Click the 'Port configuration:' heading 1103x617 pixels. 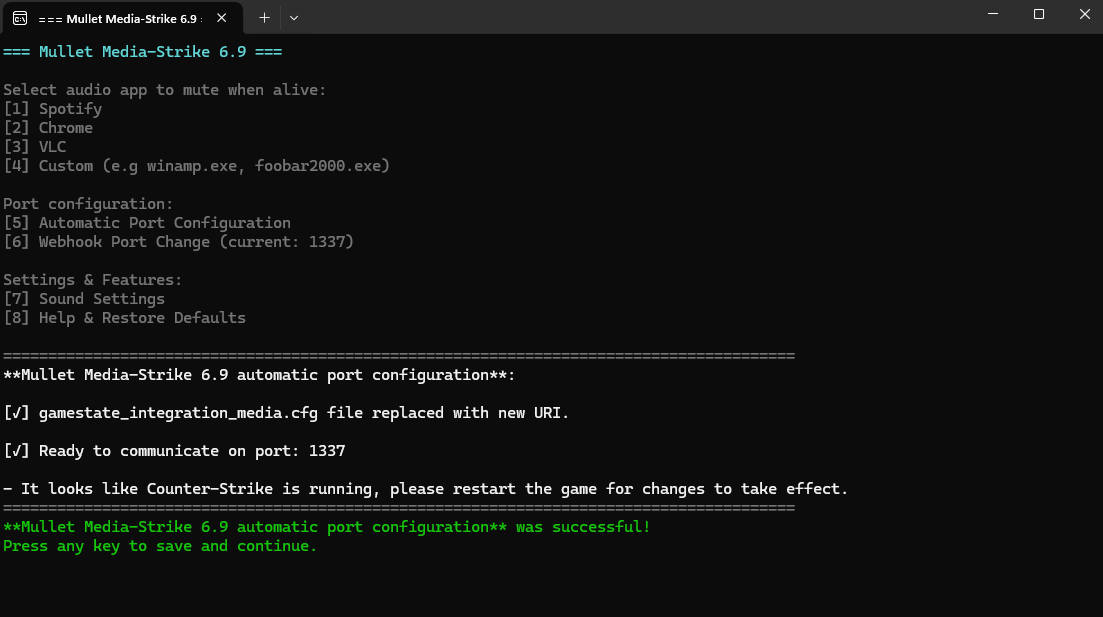click(88, 204)
